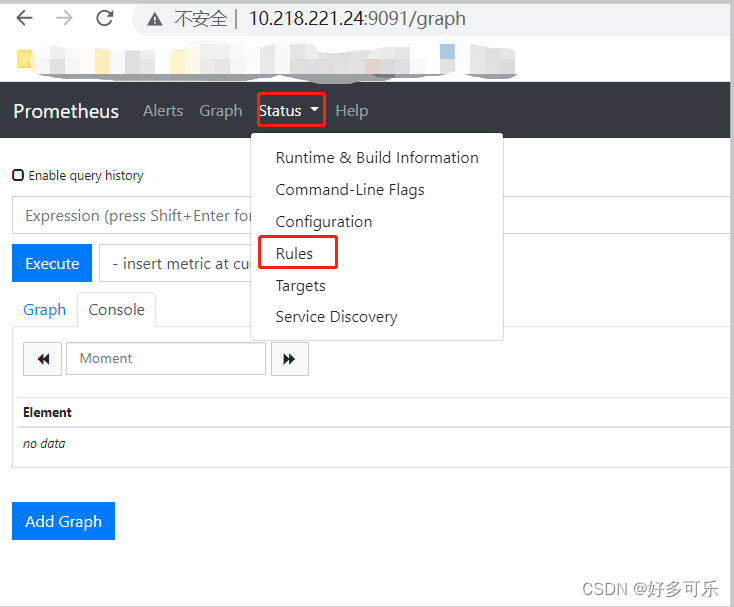The height and width of the screenshot is (607, 734).
Task: Choose Command-Line Flags menu entry
Action: click(350, 190)
